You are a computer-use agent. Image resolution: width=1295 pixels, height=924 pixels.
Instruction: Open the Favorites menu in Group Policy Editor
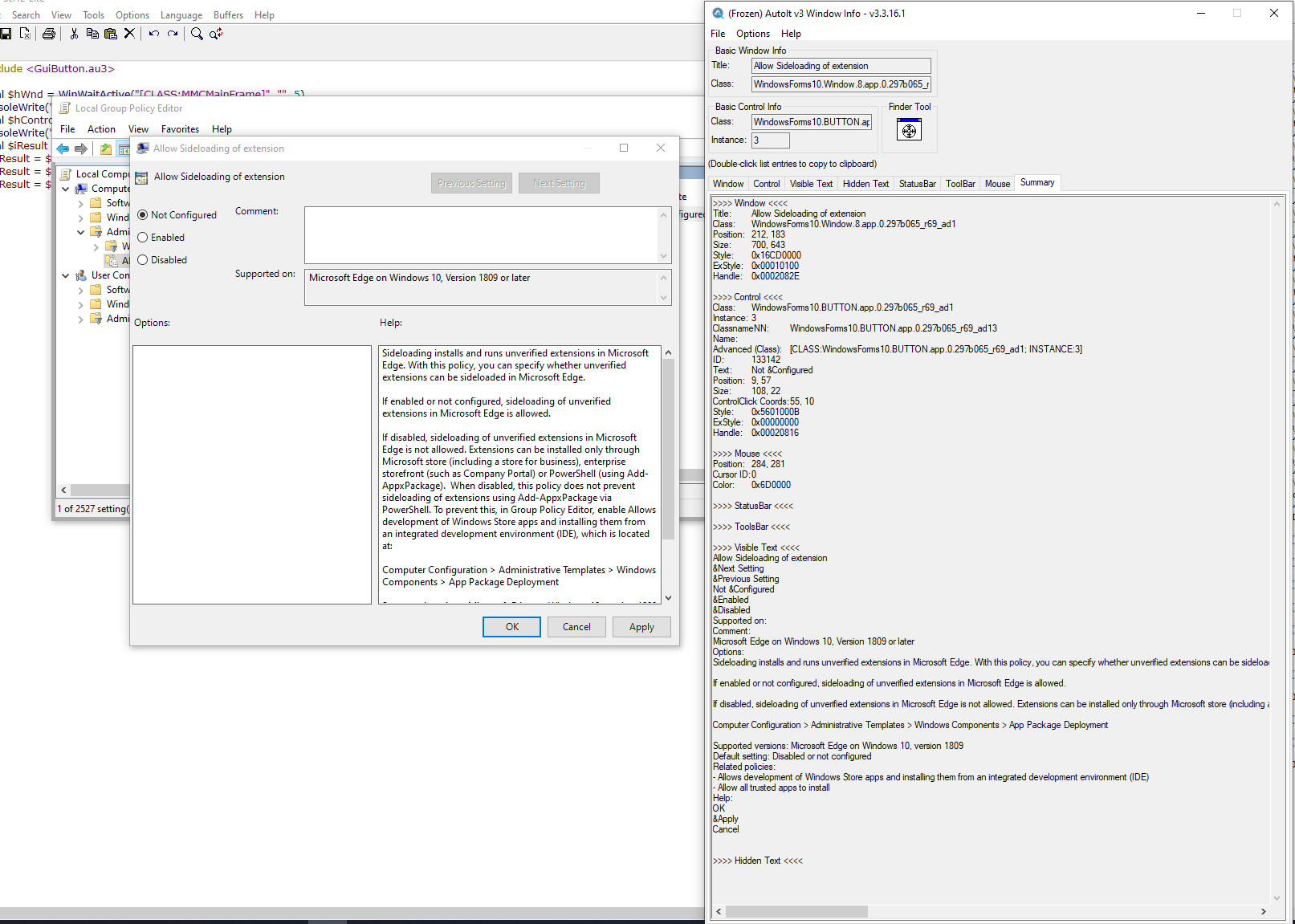(180, 129)
